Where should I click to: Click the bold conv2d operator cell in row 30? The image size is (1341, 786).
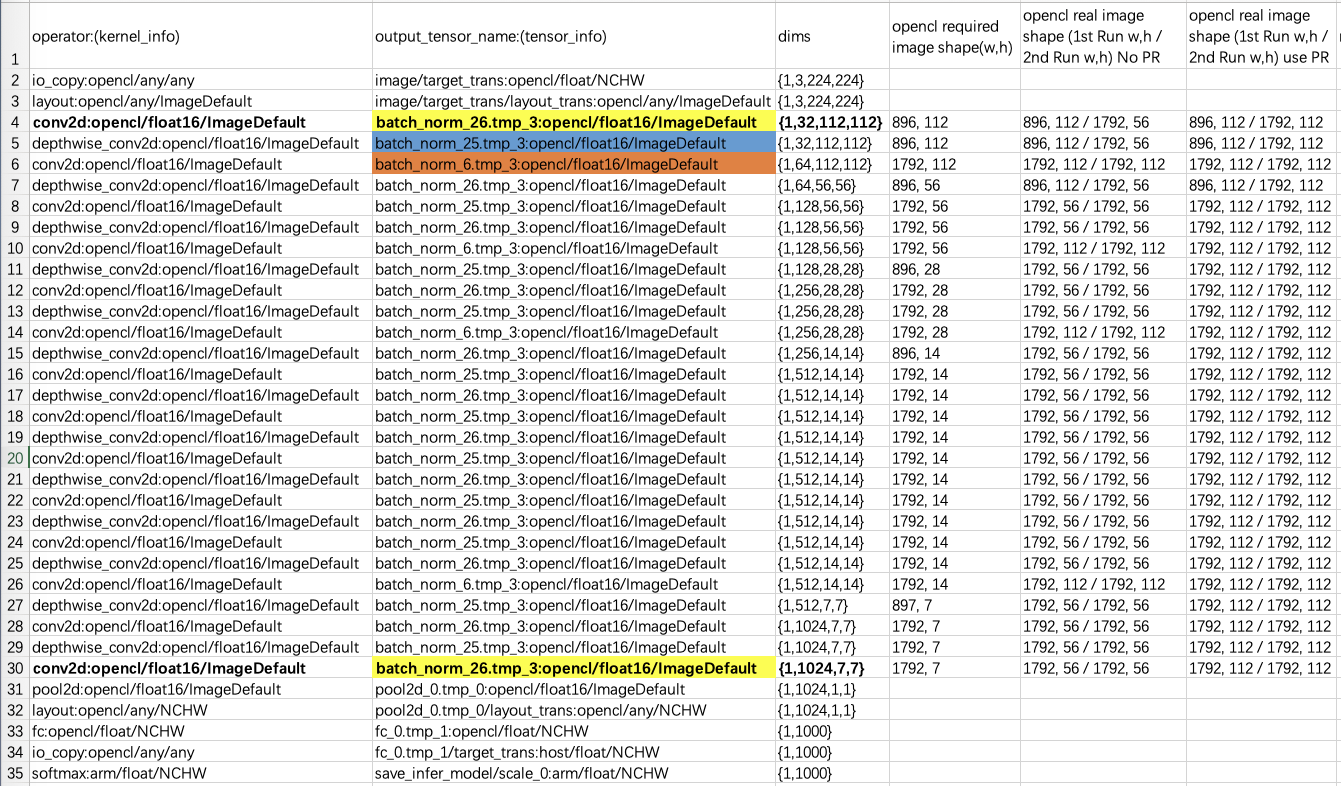pos(200,668)
